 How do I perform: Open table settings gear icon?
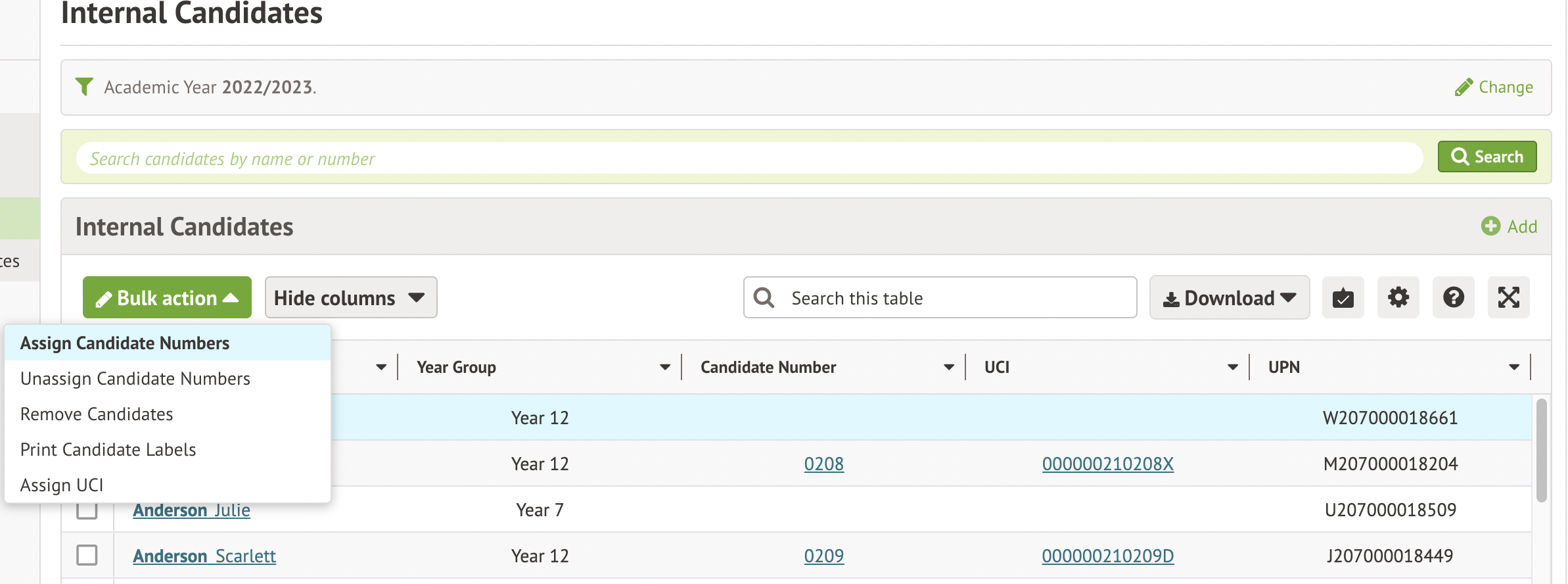tap(1398, 298)
